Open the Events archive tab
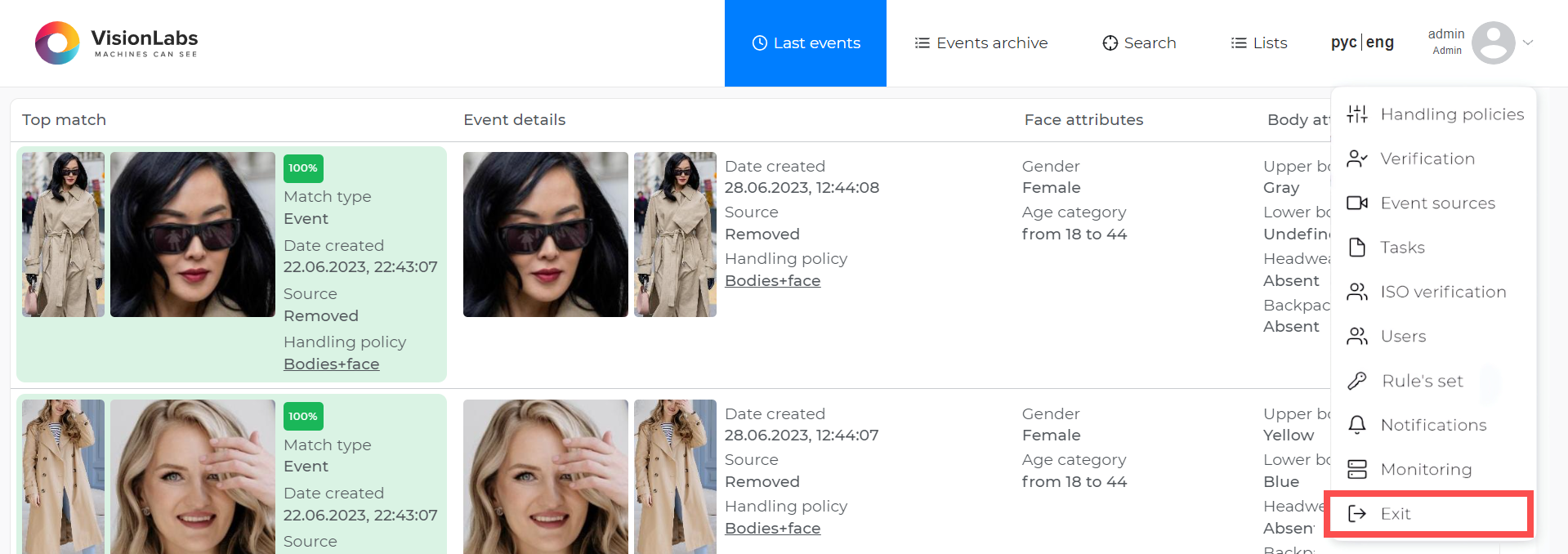The height and width of the screenshot is (554, 1568). (x=981, y=43)
